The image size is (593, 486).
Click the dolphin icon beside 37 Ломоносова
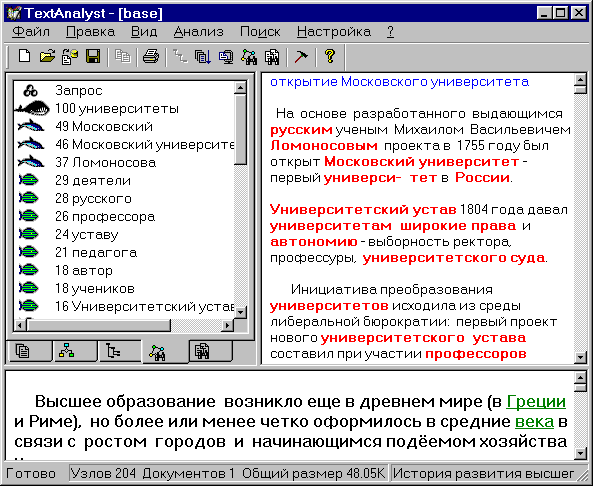tap(31, 162)
